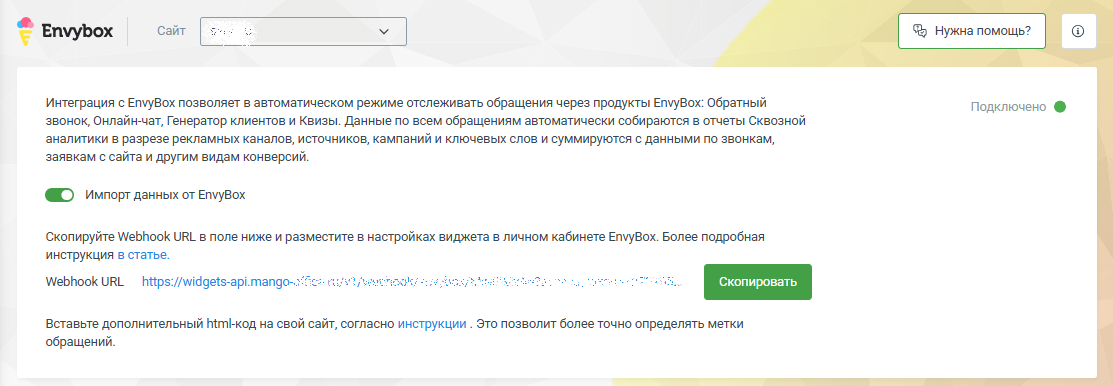The width and height of the screenshot is (1113, 386).
Task: Click the Сайт label beside dropdown
Action: 171,31
